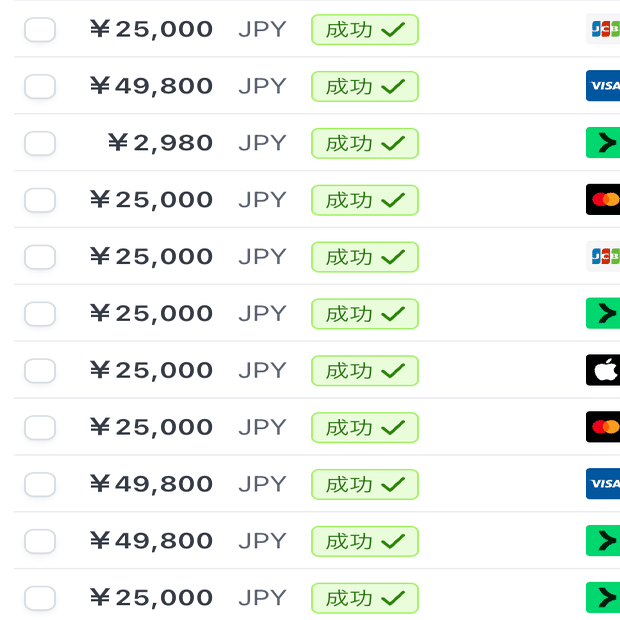The width and height of the screenshot is (620, 620).
Task: Click the Apple Pay icon
Action: point(603,370)
